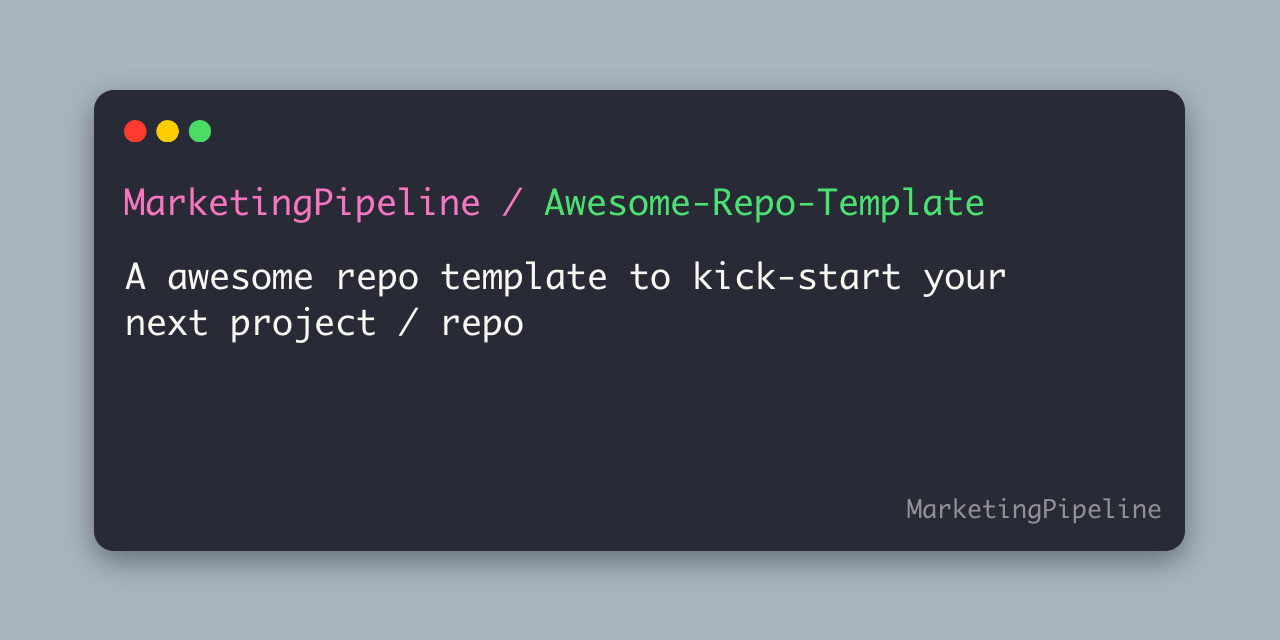Screen dimensions: 1280x640
Task: Open the green Awesome-Repo-Template repo name
Action: 764,204
